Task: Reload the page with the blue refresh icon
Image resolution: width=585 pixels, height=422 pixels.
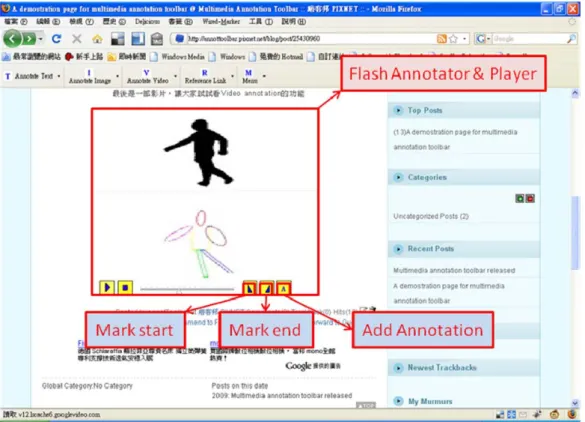Action: [x=56, y=38]
